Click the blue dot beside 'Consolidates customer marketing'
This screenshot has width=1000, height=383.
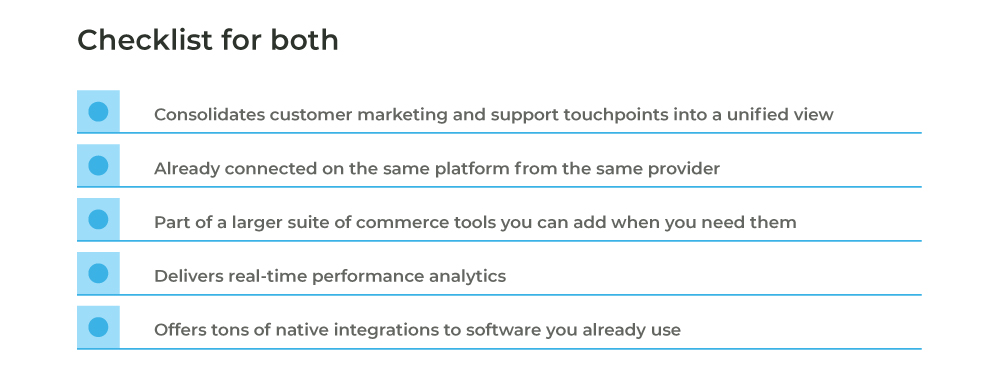point(98,112)
